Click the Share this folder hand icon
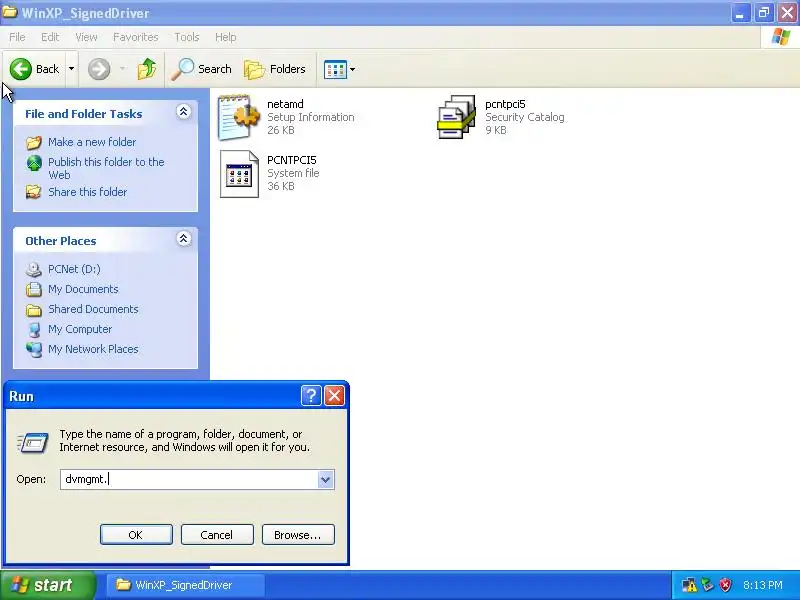The image size is (800, 600). click(x=34, y=192)
